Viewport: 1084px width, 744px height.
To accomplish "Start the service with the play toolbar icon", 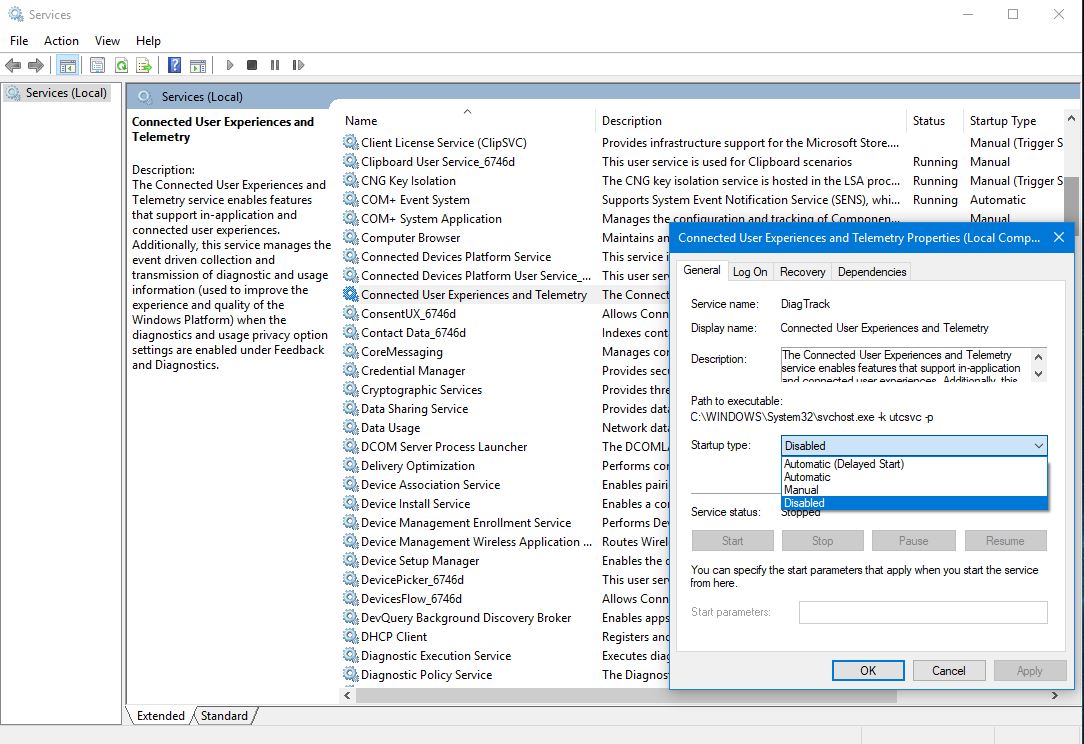I will click(230, 65).
